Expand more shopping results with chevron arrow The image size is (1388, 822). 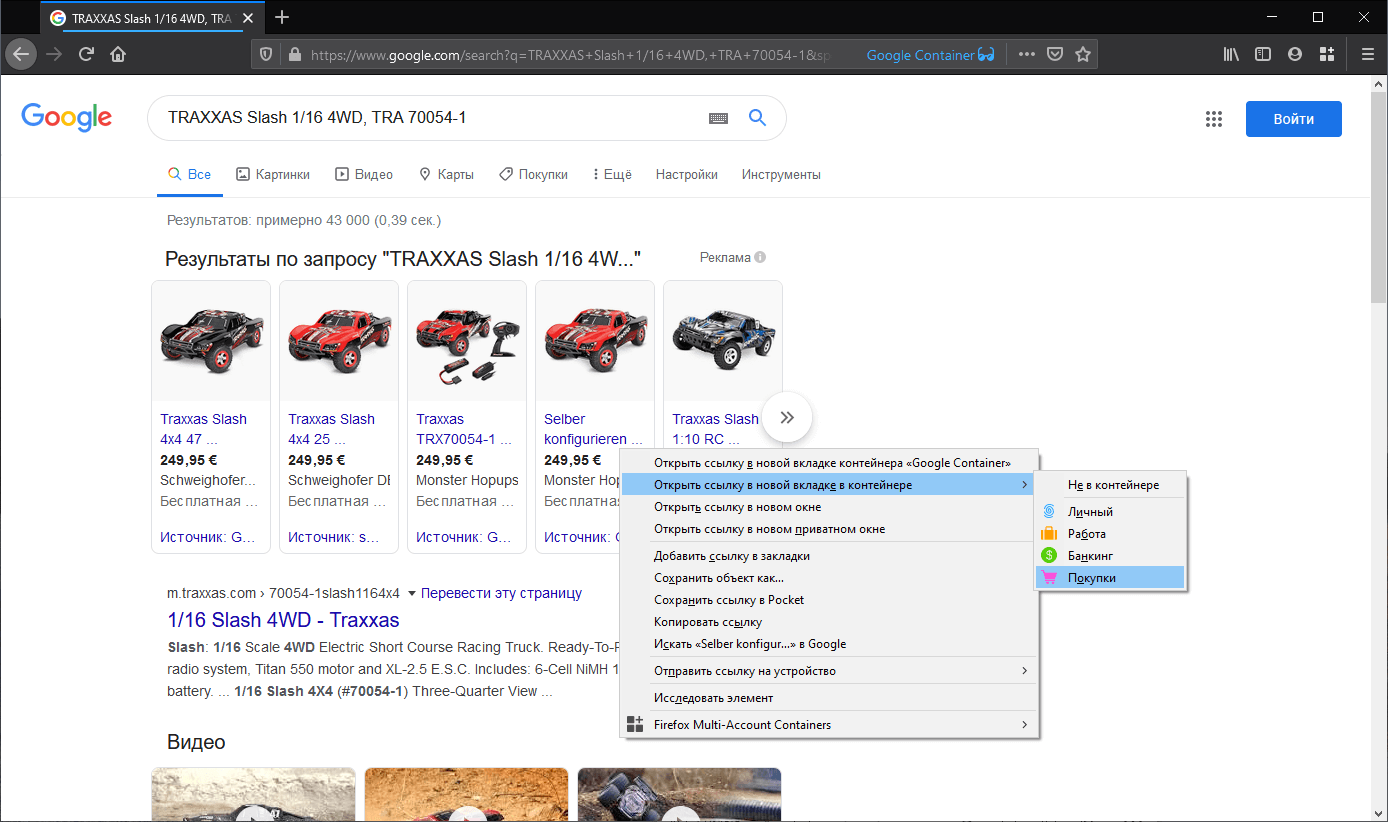(787, 417)
